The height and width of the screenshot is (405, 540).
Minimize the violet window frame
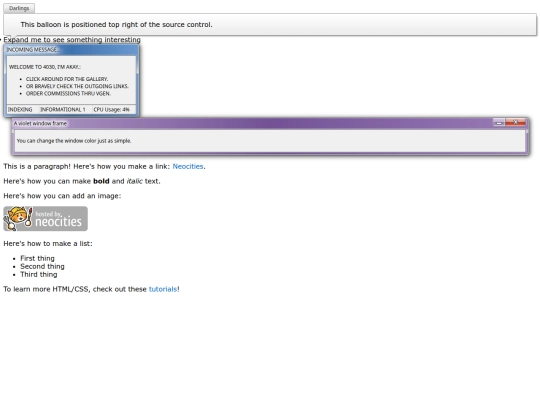499,123
